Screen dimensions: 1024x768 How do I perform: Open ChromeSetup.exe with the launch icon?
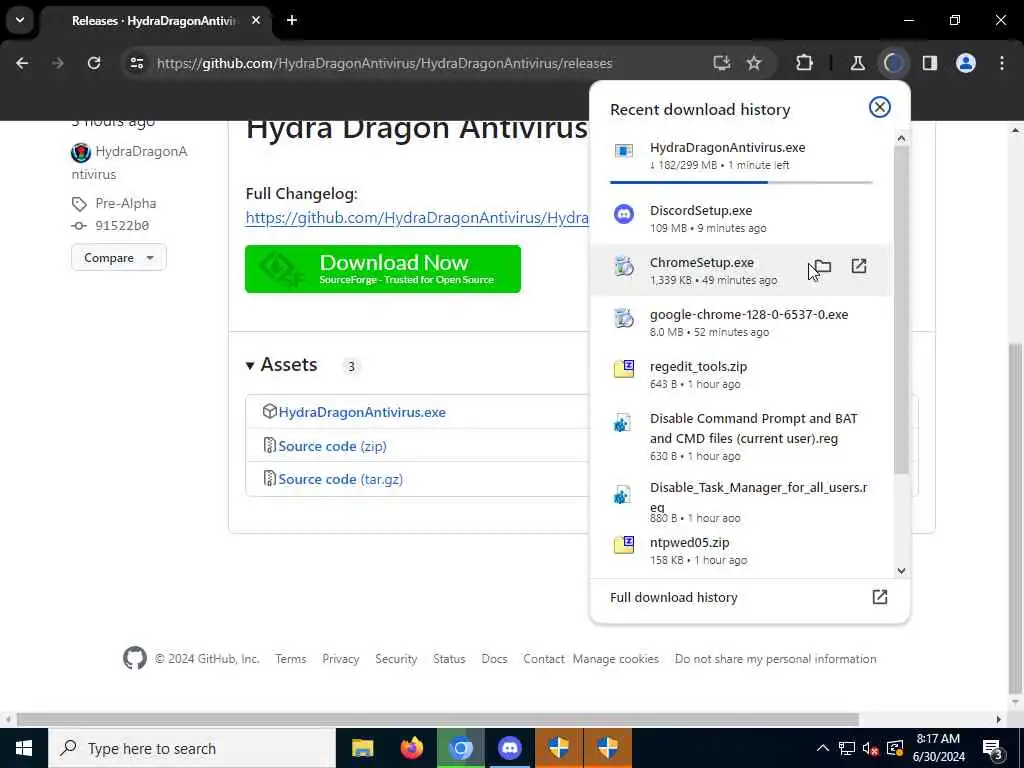tap(859, 266)
